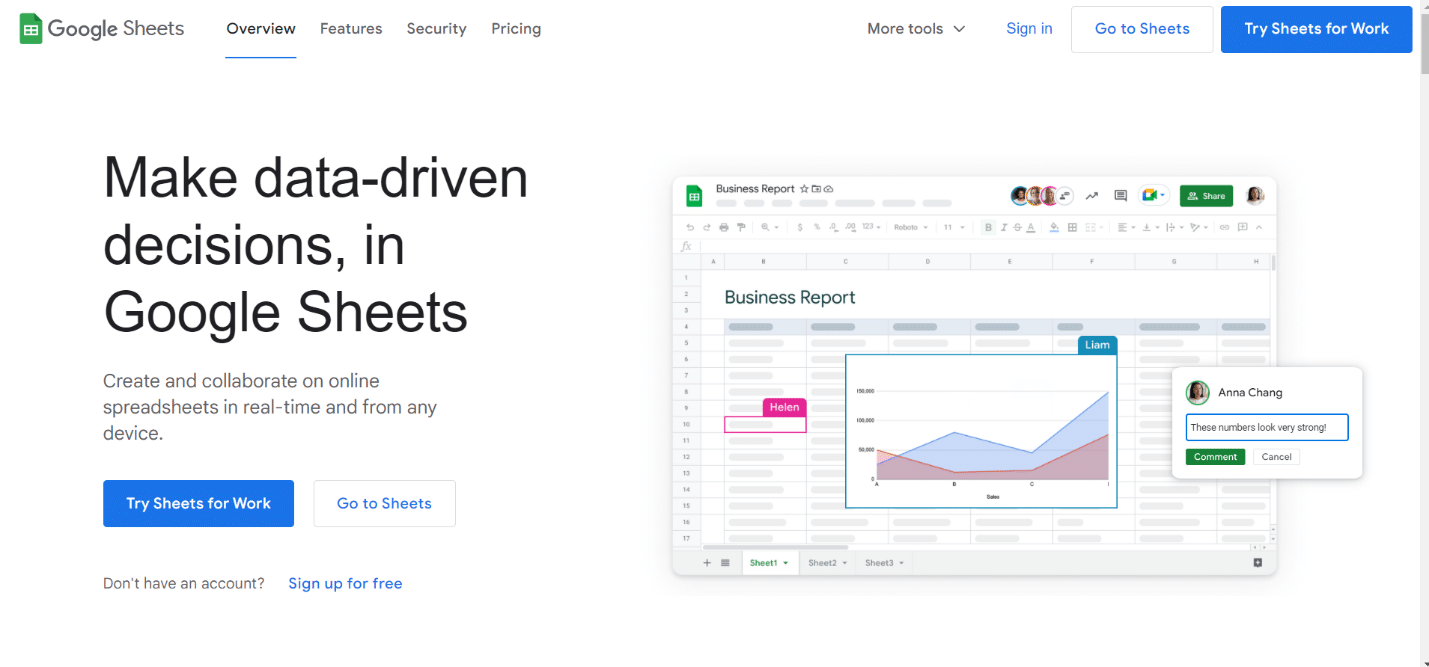Open the Pricing tab
Viewport: 1429px width, 667px height.
(516, 28)
